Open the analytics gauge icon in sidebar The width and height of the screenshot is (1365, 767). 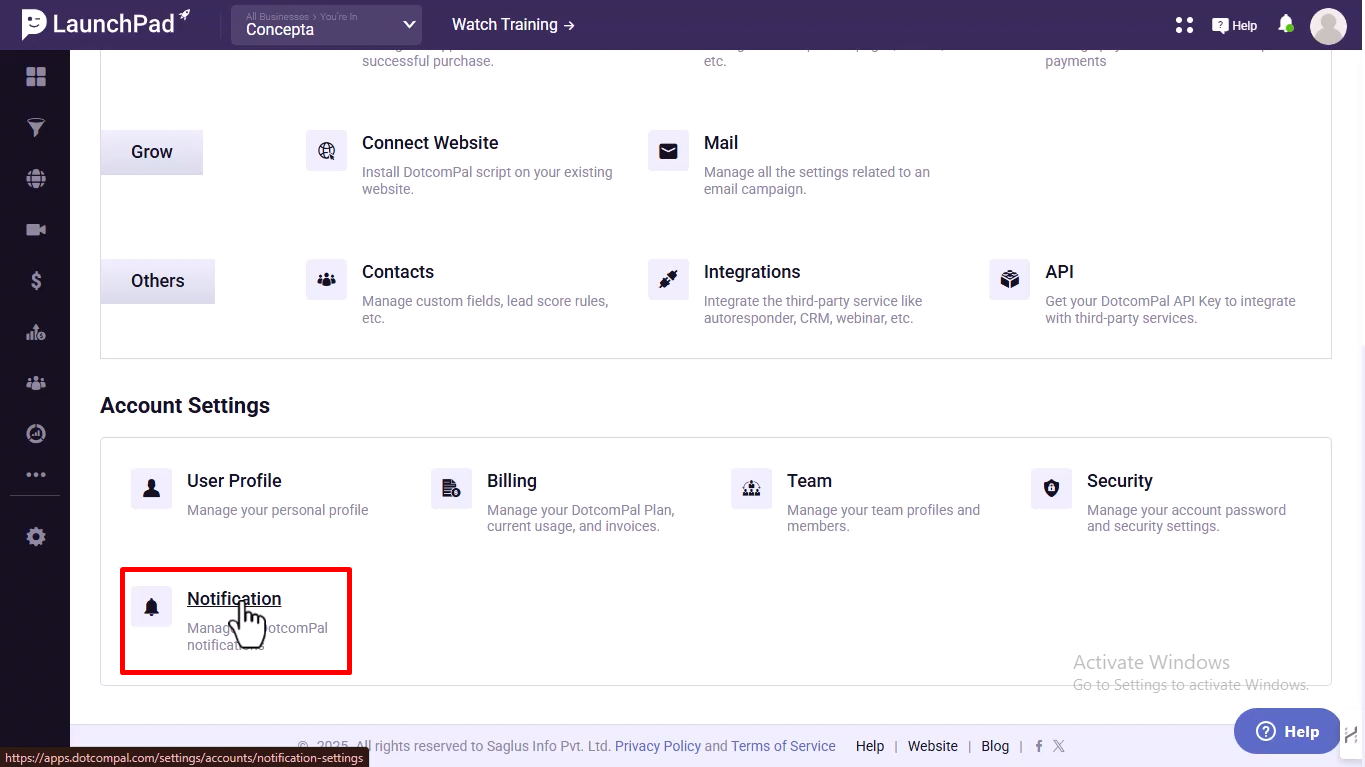click(36, 434)
